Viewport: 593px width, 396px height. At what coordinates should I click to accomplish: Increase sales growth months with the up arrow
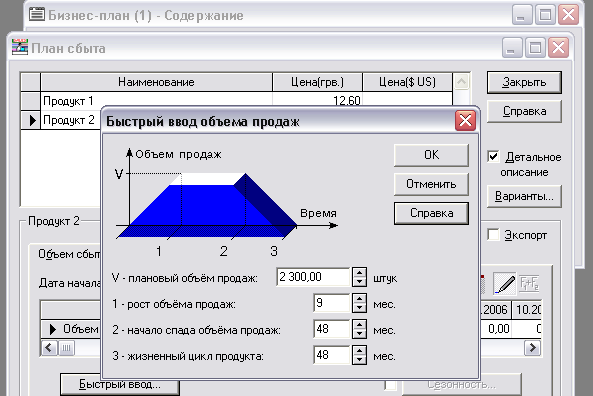click(x=359, y=298)
